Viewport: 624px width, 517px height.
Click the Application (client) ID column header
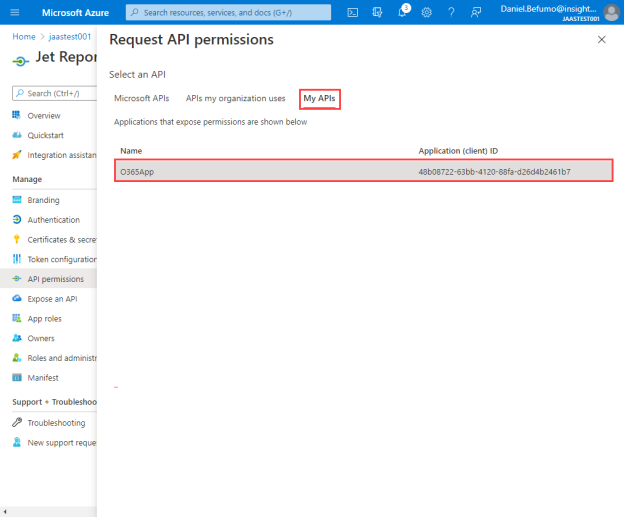(x=458, y=151)
